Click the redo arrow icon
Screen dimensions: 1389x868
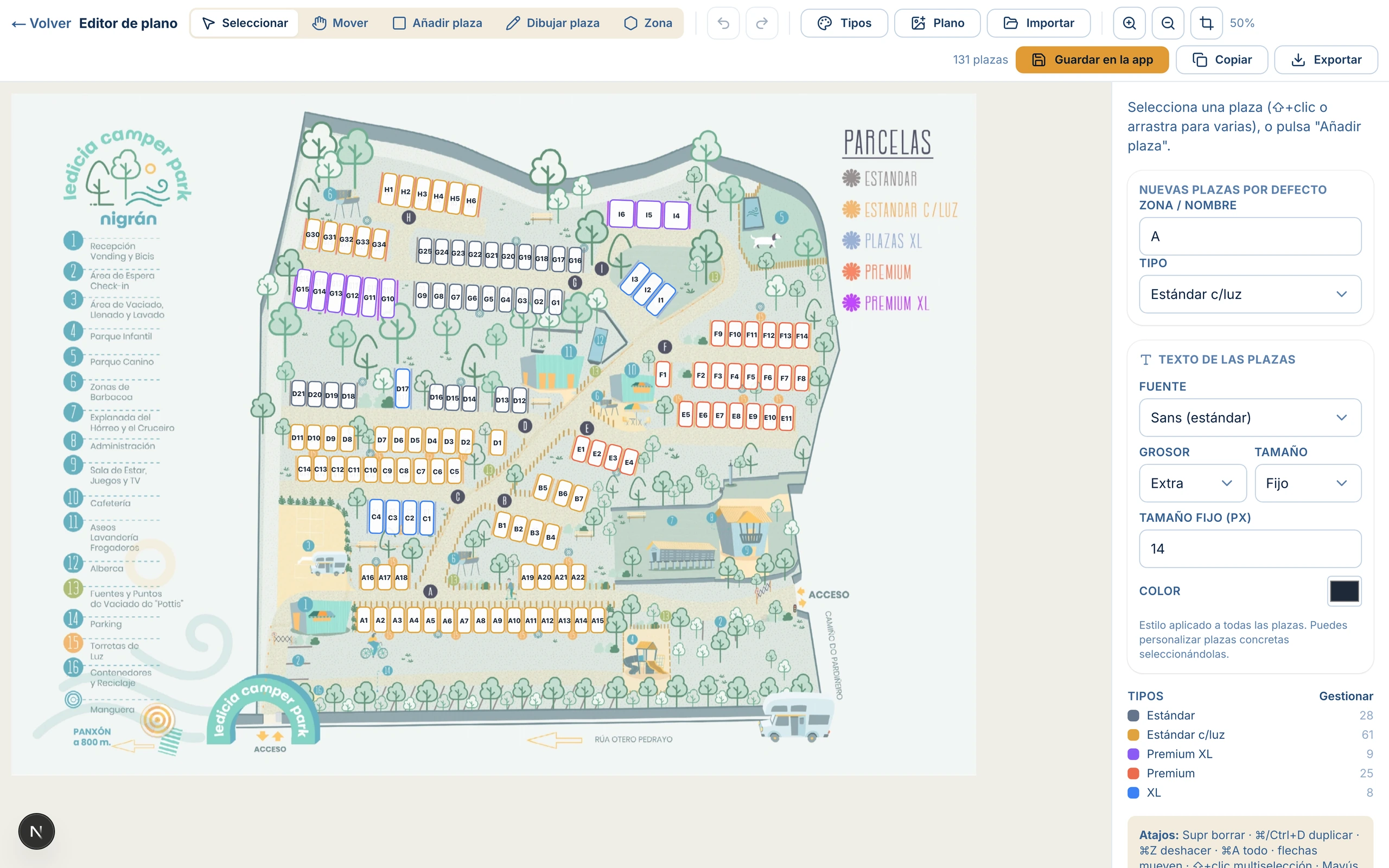point(762,23)
